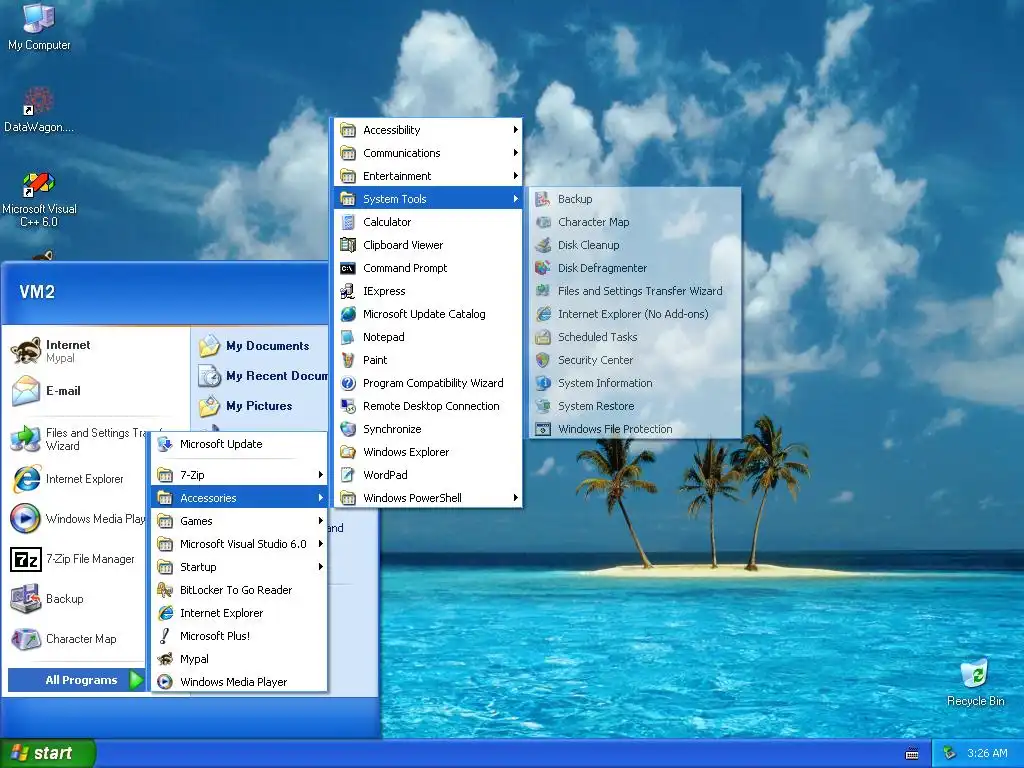Click the Safely Remove Hardware tray icon
The height and width of the screenshot is (768, 1024).
click(x=950, y=753)
